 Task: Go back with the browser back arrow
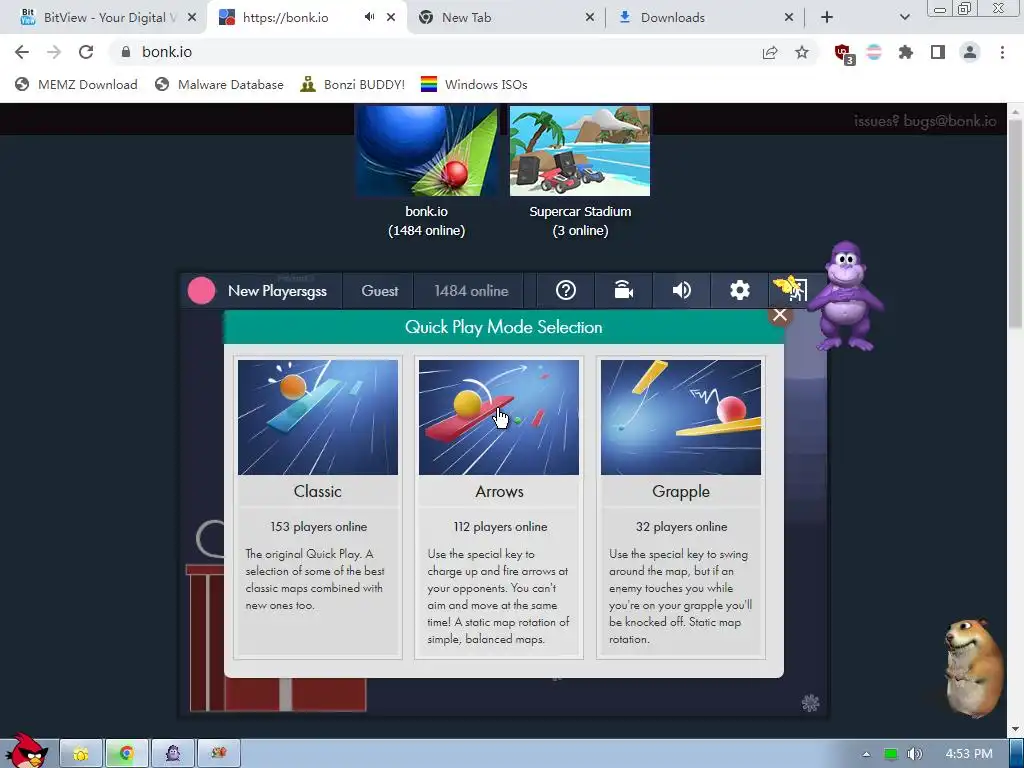(x=22, y=52)
